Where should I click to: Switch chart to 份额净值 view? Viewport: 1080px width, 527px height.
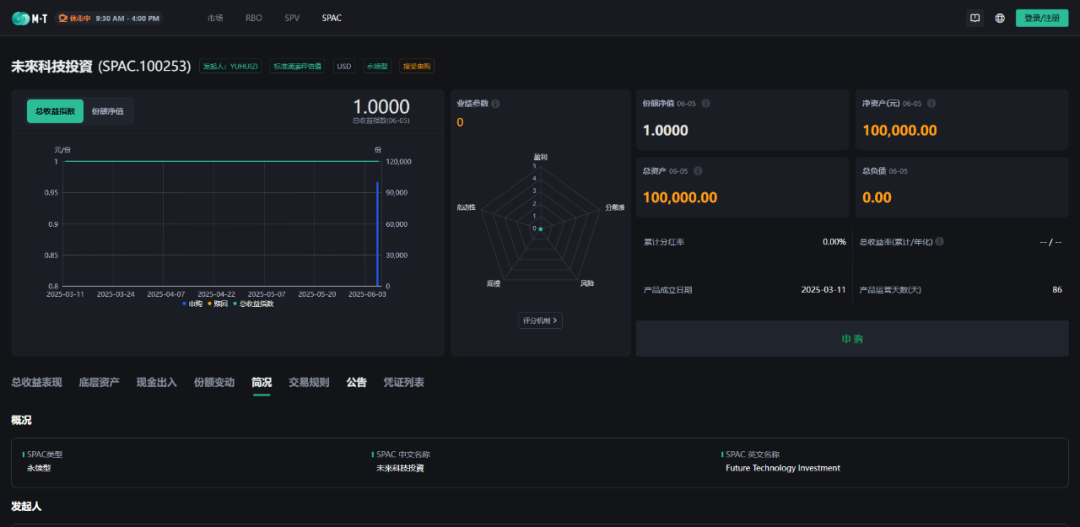point(107,112)
